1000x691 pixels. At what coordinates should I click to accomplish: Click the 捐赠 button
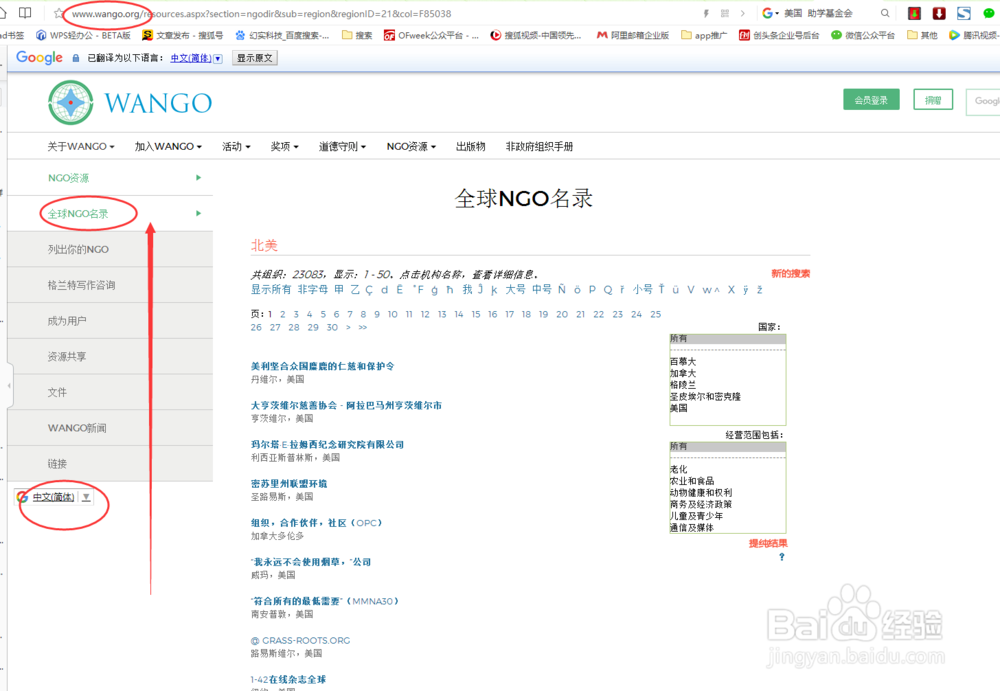[x=933, y=100]
